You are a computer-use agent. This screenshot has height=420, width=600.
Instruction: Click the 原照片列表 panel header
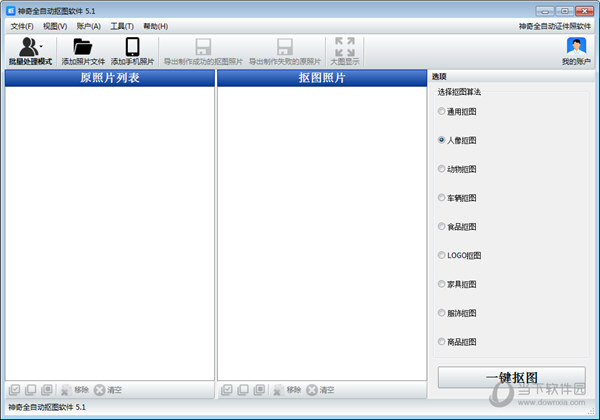(110, 78)
